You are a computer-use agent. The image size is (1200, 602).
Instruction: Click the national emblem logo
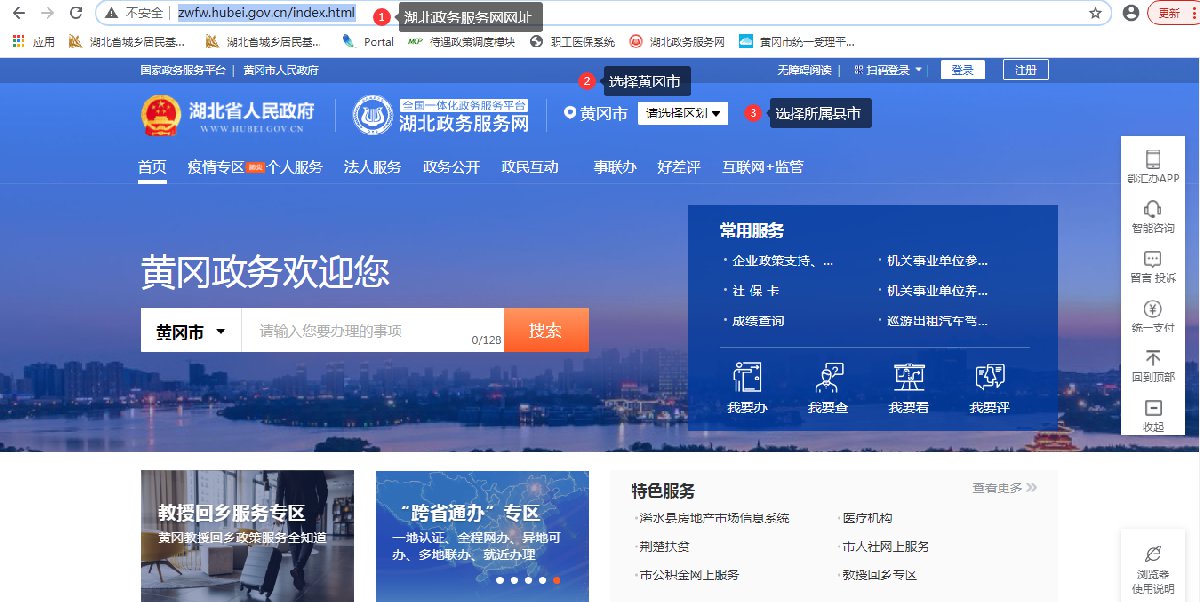click(x=159, y=115)
